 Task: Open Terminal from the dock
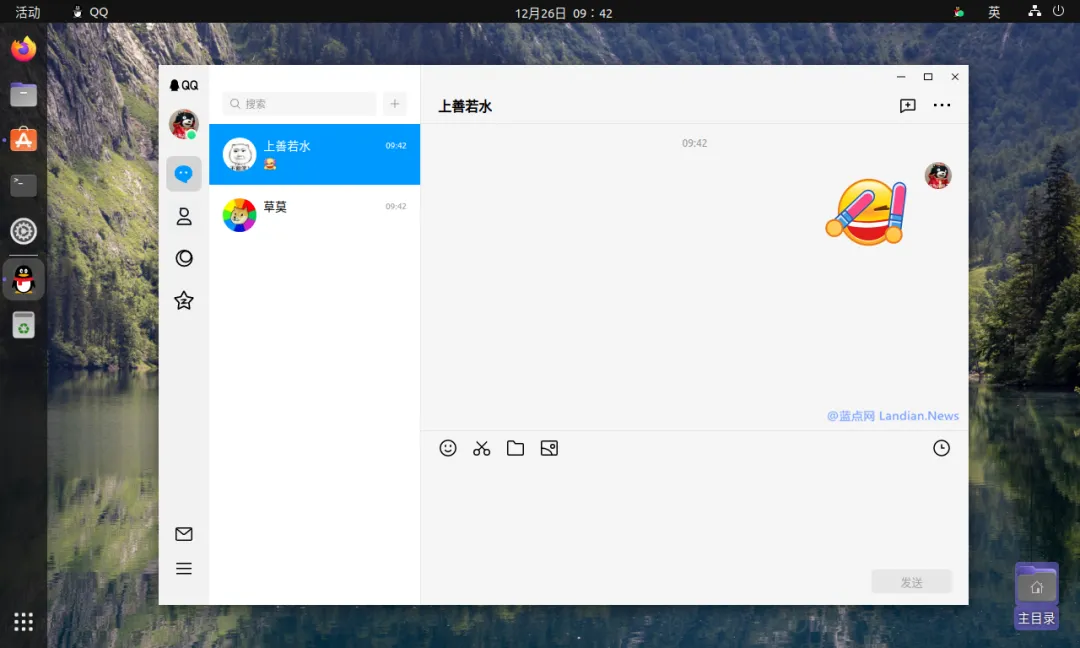[x=23, y=185]
